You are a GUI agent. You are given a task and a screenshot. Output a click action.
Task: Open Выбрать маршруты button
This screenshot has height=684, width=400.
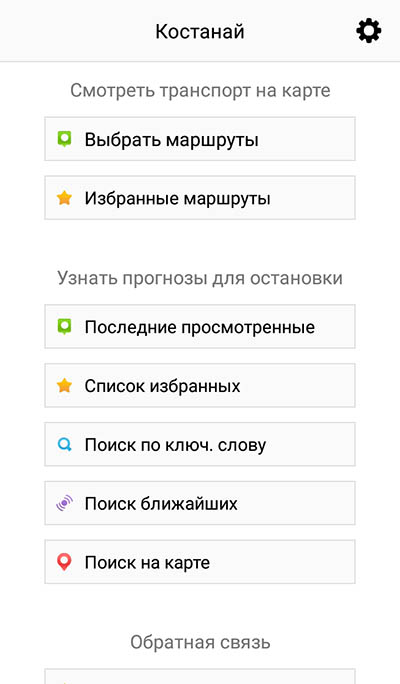click(x=200, y=139)
